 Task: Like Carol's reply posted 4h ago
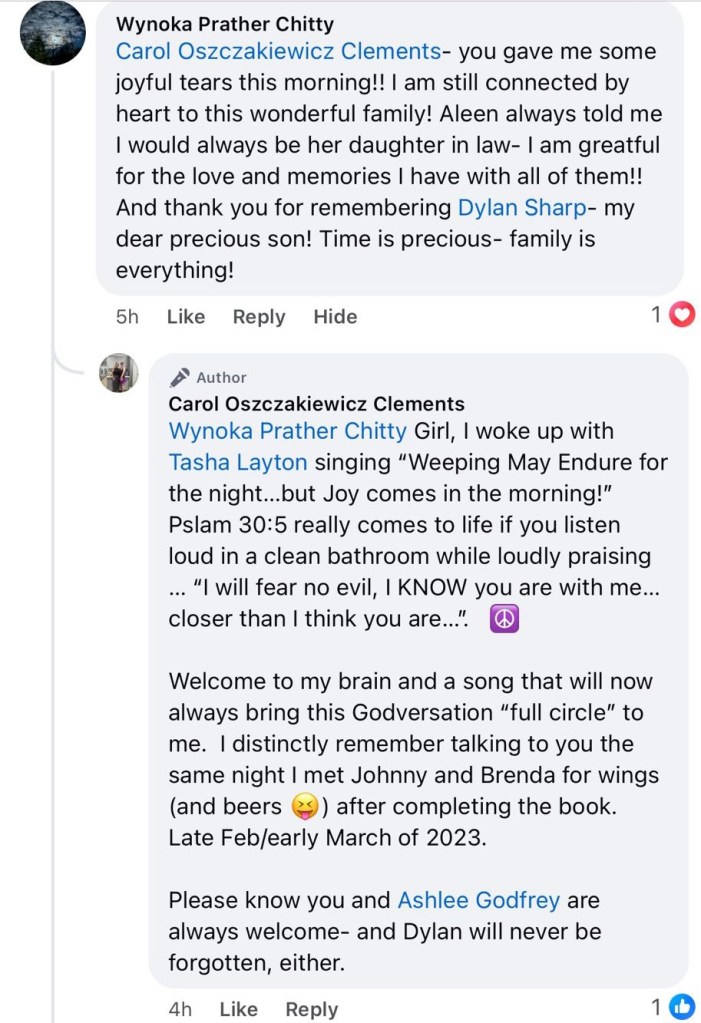coord(238,1009)
